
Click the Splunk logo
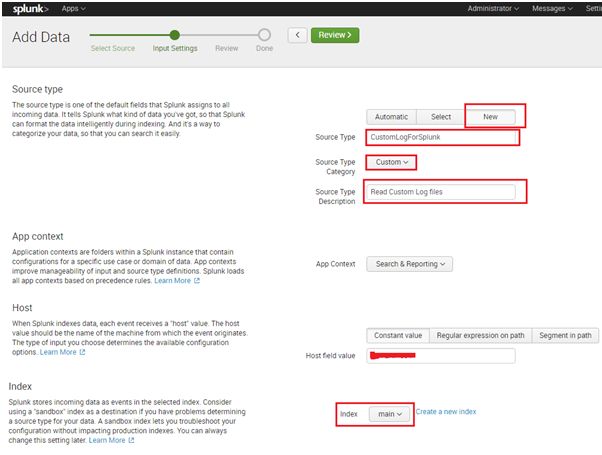30,8
